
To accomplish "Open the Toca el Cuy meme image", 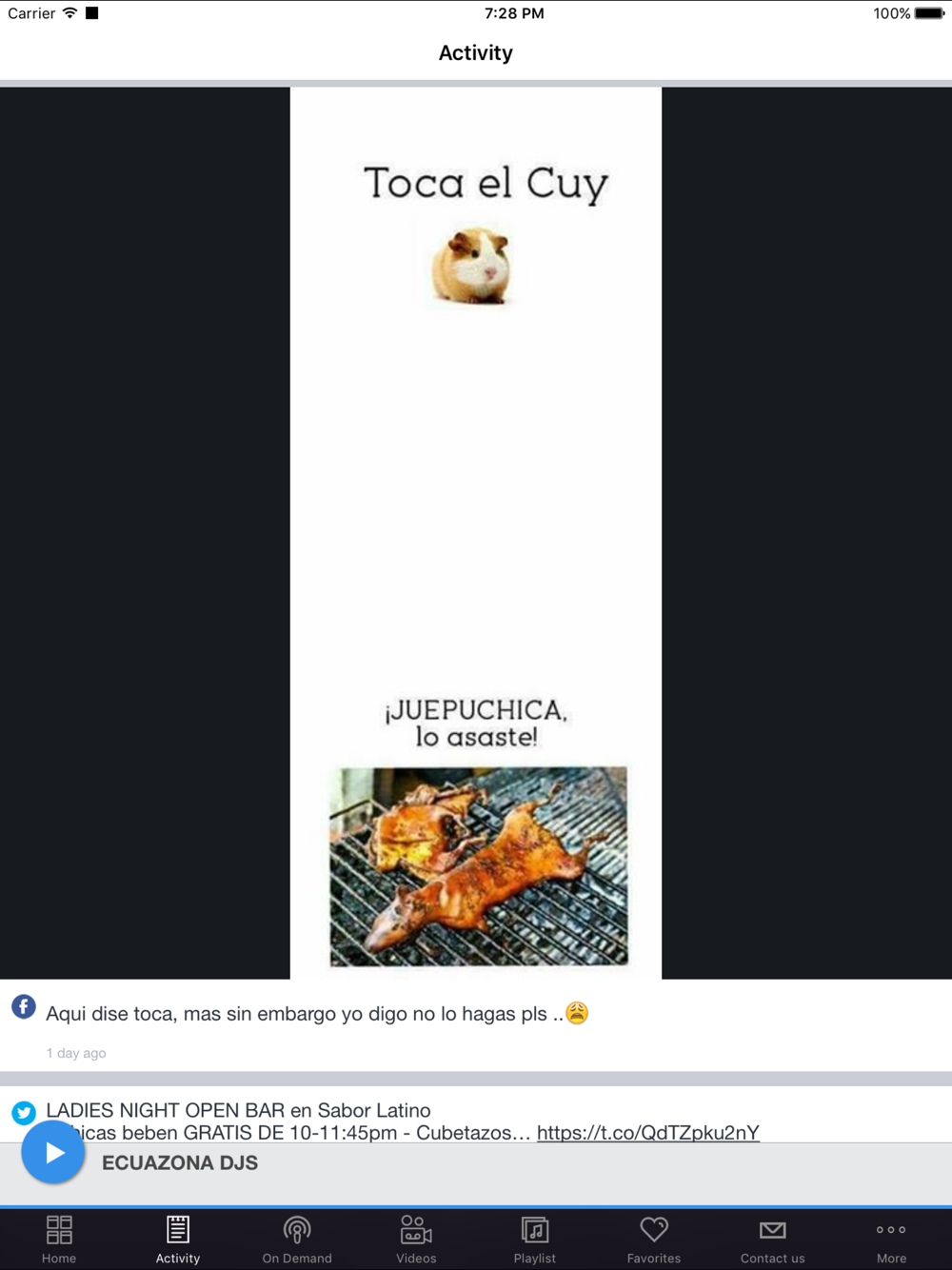I will coord(476,533).
